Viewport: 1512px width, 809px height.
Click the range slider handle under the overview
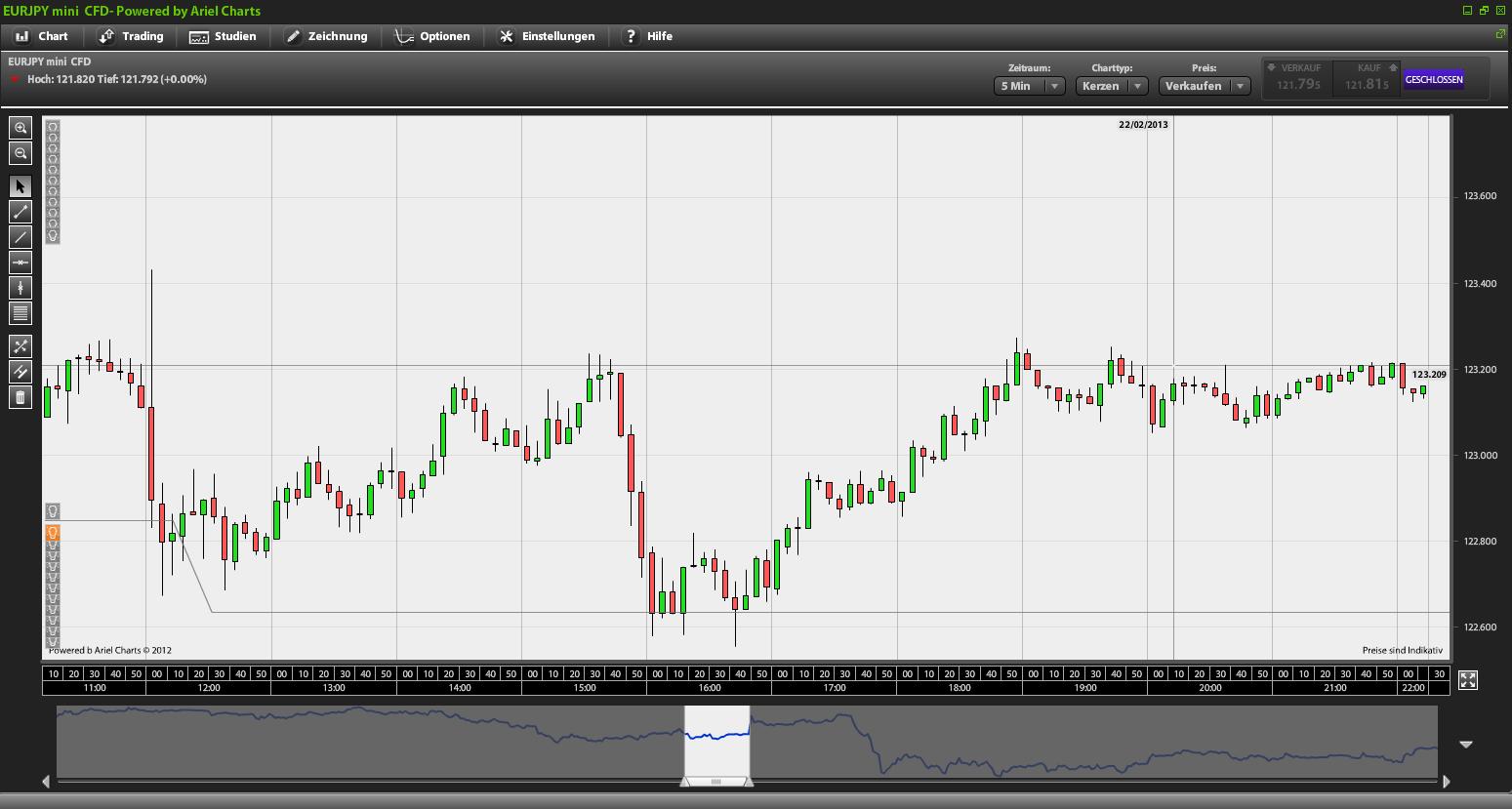pyautogui.click(x=716, y=782)
